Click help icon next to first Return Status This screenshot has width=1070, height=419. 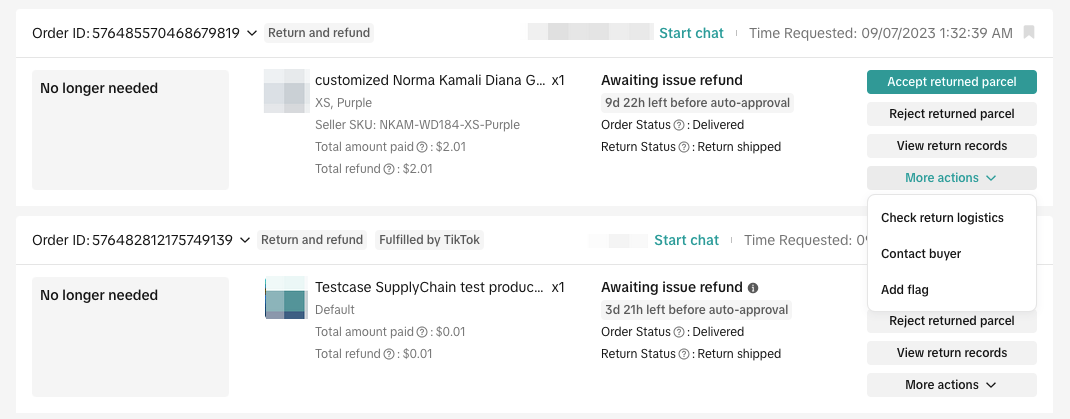point(685,147)
